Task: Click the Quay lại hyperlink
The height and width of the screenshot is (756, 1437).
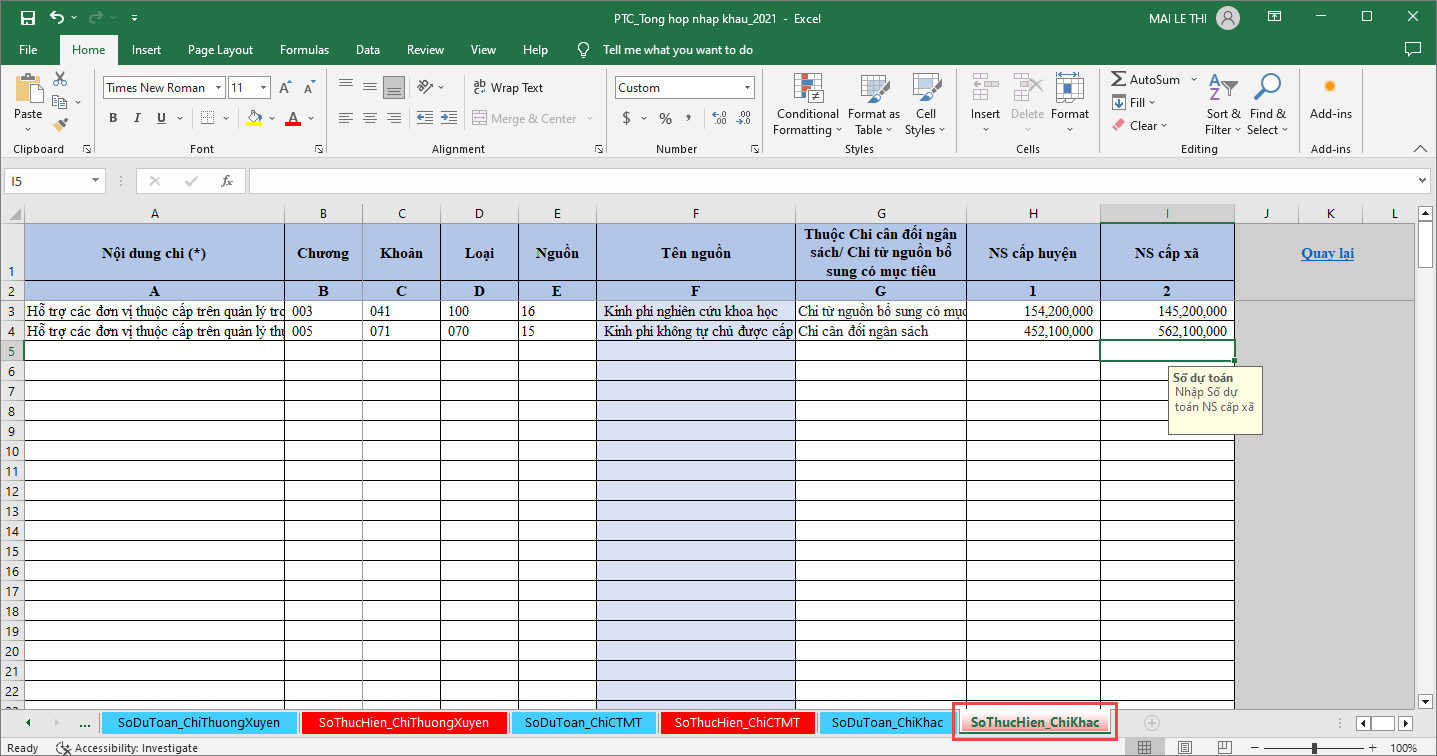Action: [1327, 253]
